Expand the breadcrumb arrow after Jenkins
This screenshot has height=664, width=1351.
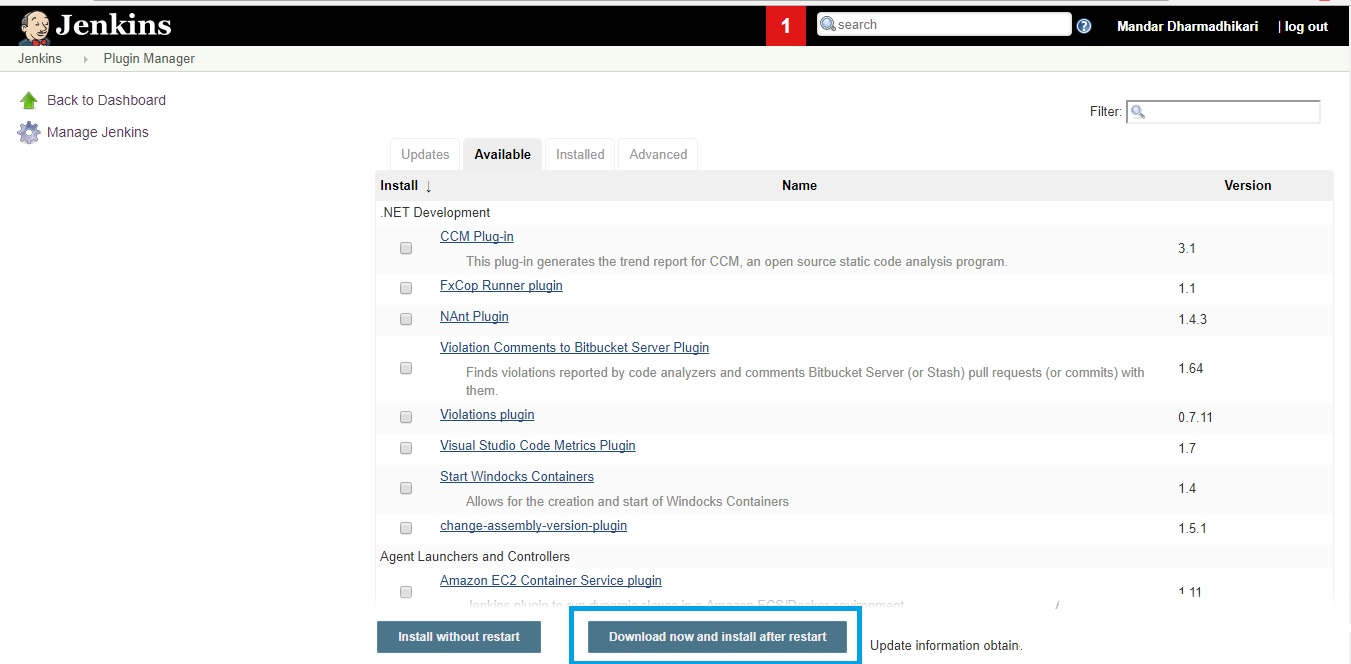coord(85,59)
